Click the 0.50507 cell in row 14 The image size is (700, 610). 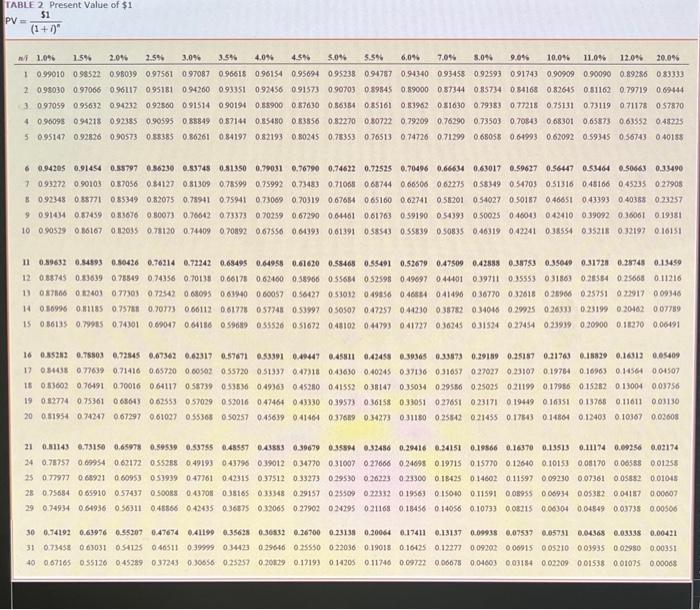[x=342, y=309]
